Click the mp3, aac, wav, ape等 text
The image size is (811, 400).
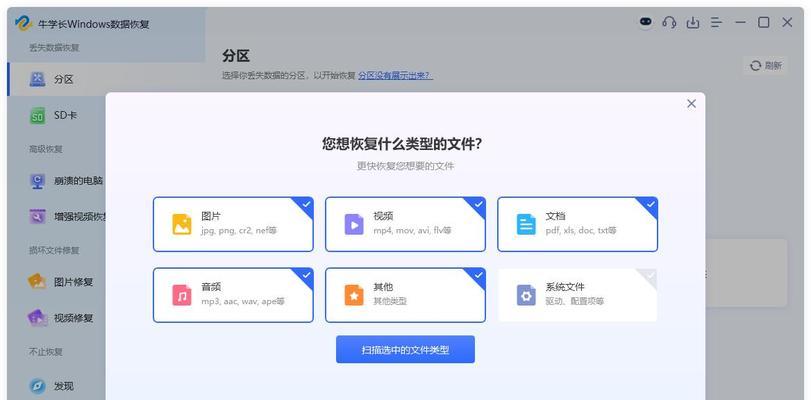(243, 301)
